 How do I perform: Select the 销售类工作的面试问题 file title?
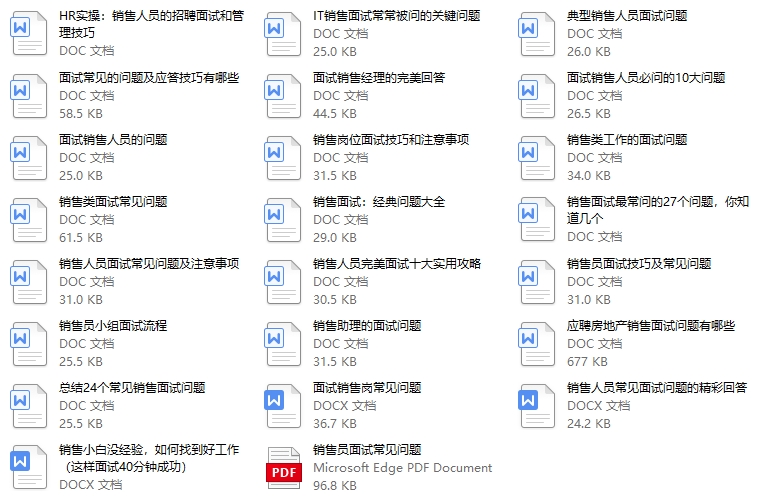(x=627, y=140)
